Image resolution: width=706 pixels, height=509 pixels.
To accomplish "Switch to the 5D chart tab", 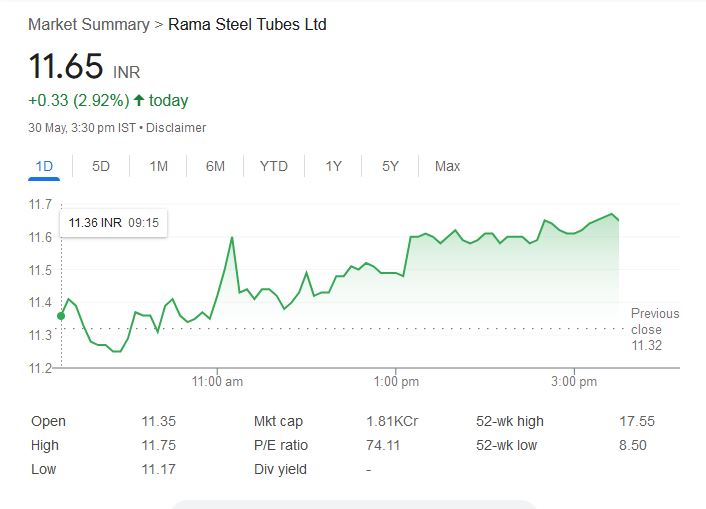I will click(101, 166).
